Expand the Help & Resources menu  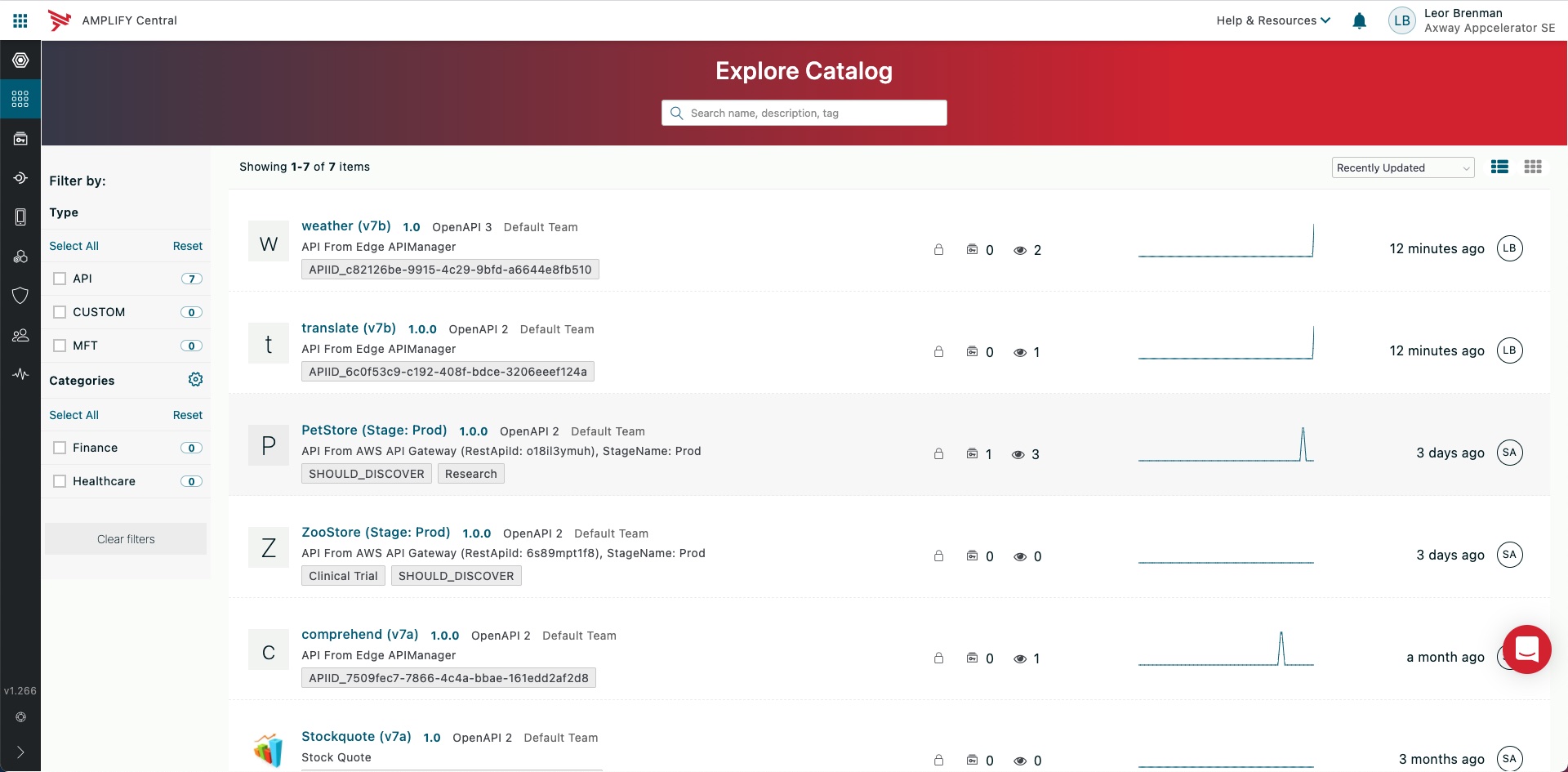tap(1272, 20)
